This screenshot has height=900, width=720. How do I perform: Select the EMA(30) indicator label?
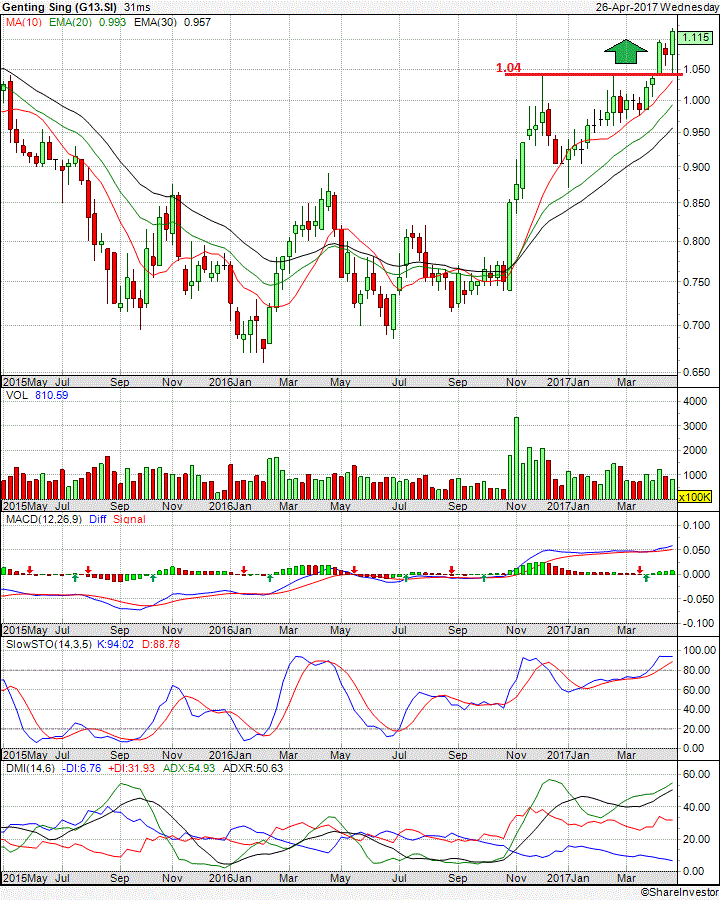155,22
